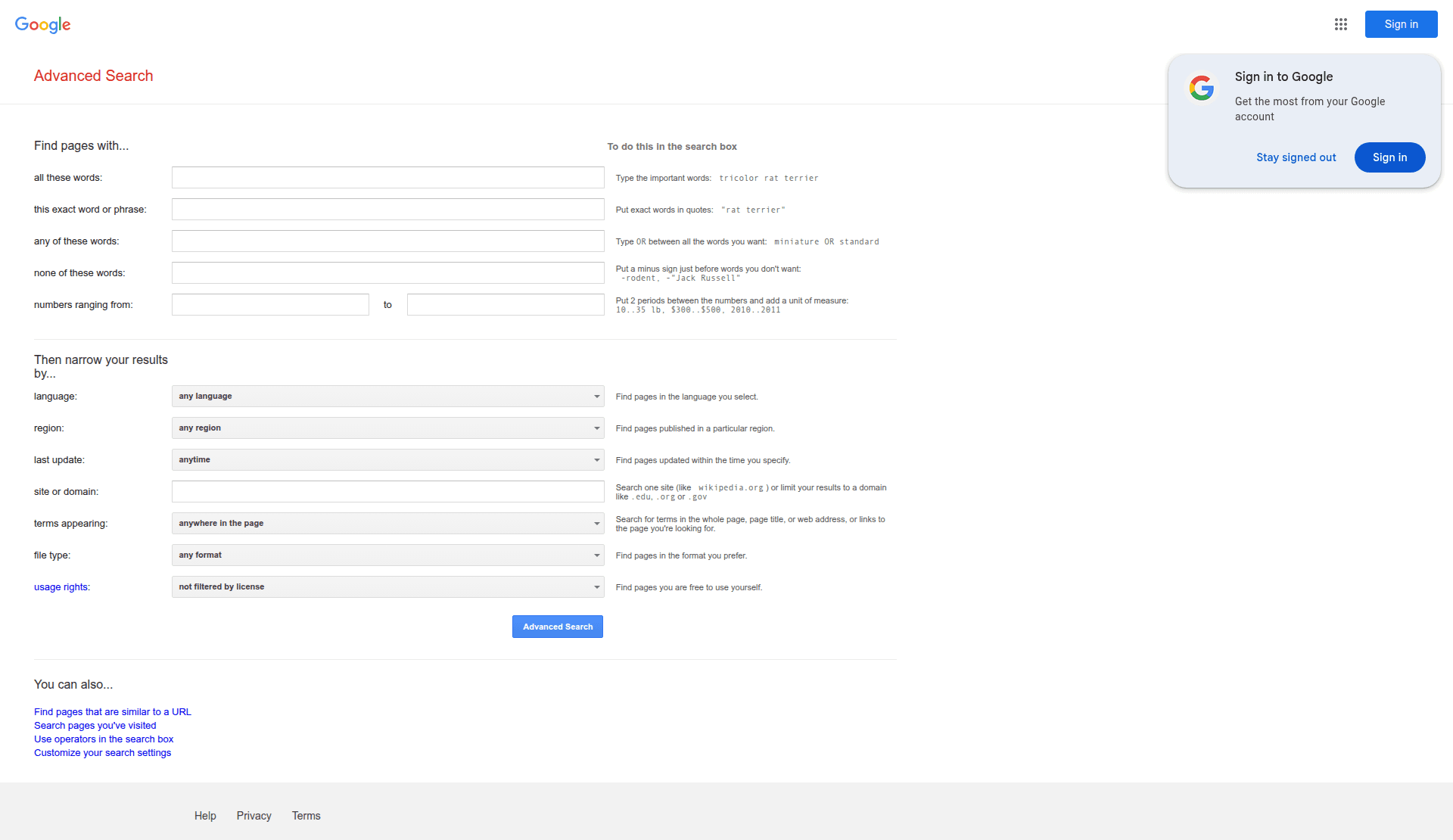Click 'To do this in the search box'
This screenshot has width=1453, height=840.
coord(672,147)
